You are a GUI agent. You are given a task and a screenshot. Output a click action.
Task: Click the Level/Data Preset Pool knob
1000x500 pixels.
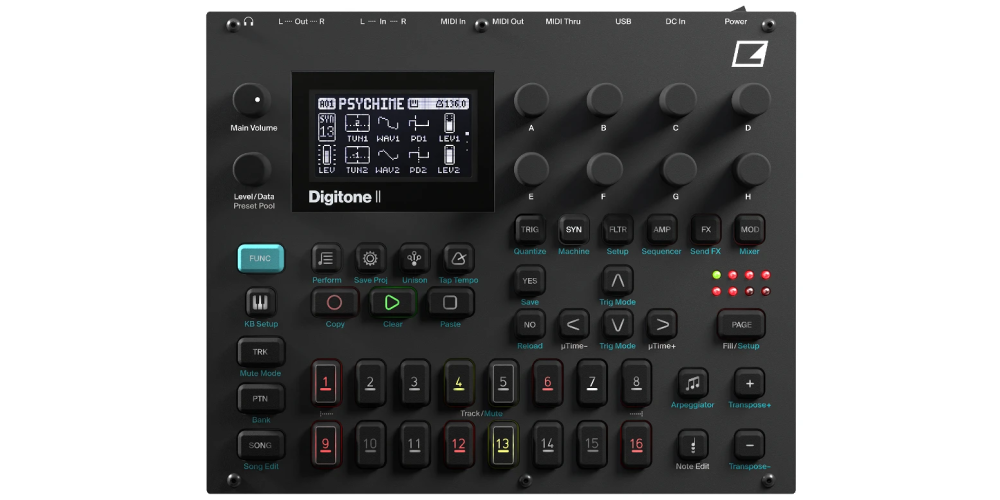click(252, 170)
